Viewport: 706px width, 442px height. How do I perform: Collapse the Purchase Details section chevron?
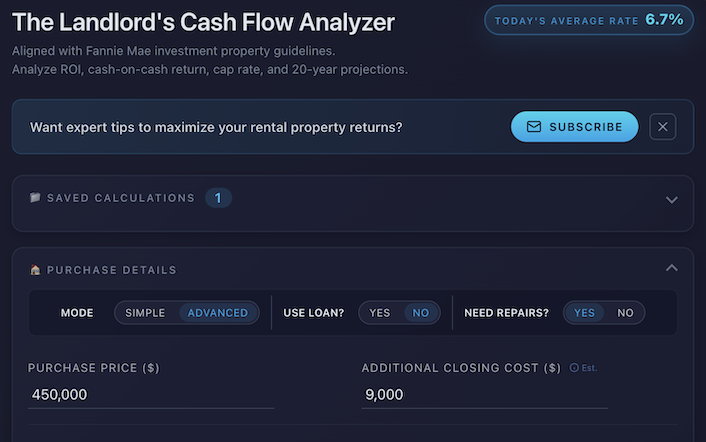pos(672,268)
